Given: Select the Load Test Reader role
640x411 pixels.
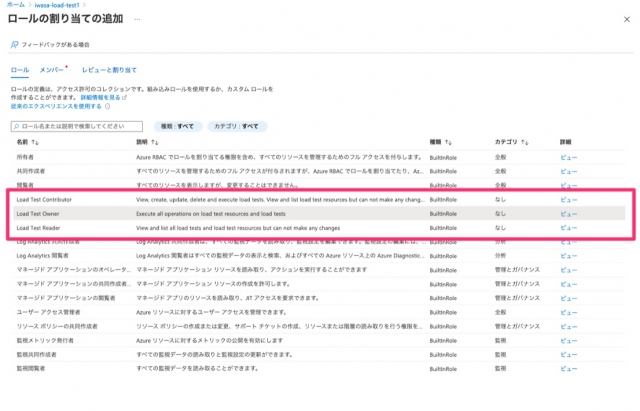Looking at the screenshot, I should tap(319, 228).
